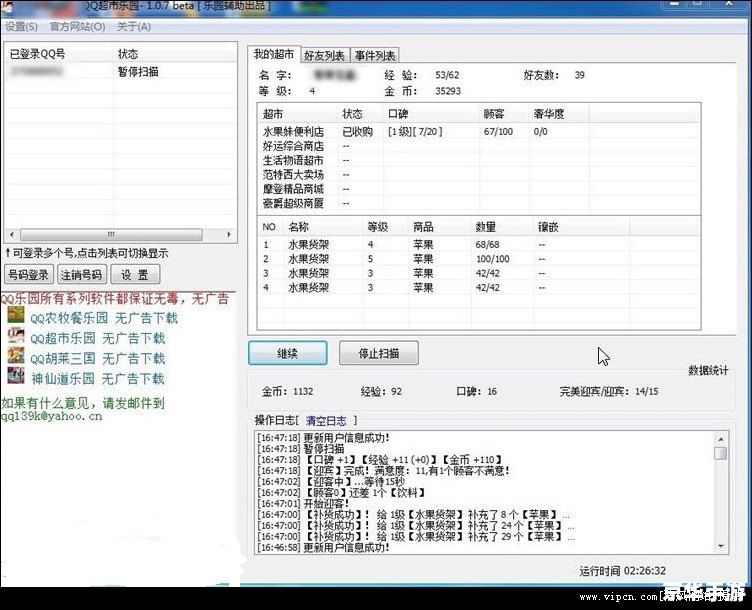Click the QQ胡莱三国 icon
The width and height of the screenshot is (752, 610).
pos(16,355)
